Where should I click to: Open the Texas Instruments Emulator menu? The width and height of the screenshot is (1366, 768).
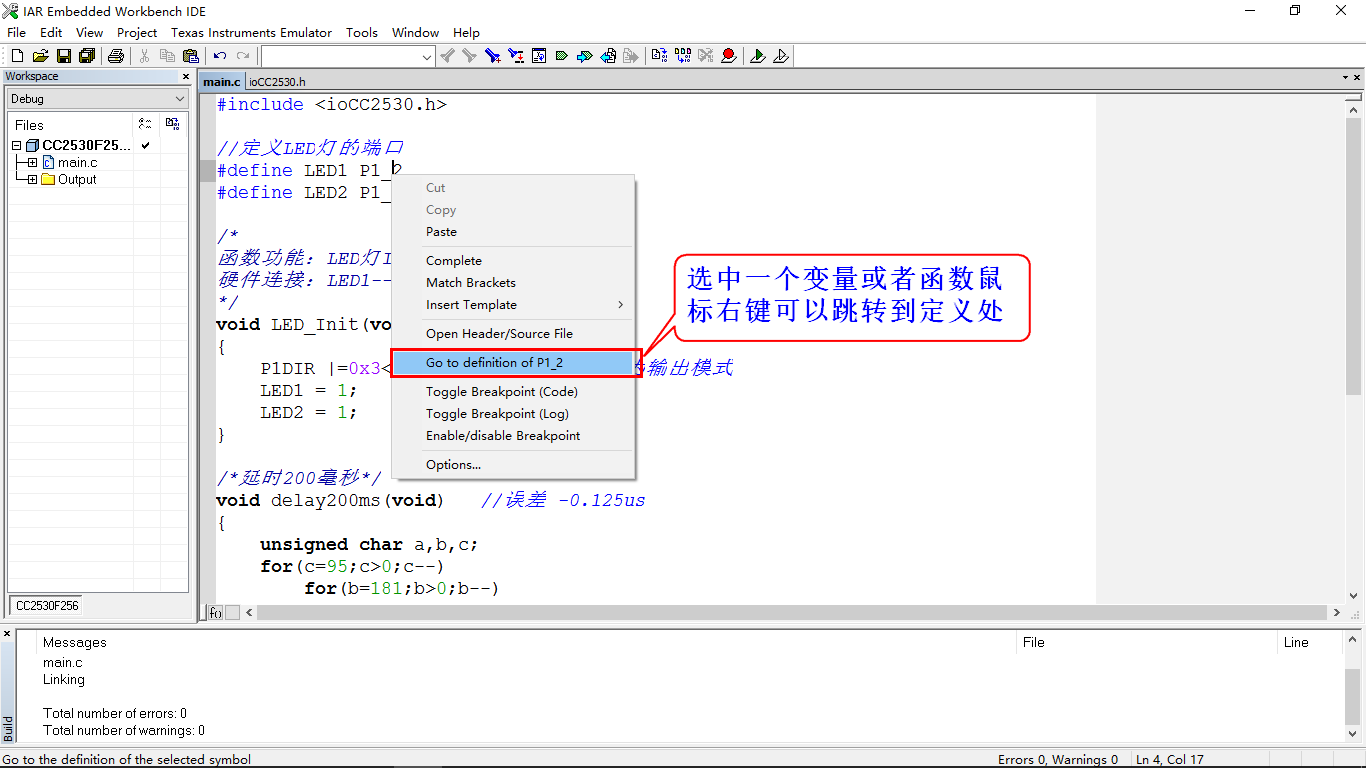[251, 32]
